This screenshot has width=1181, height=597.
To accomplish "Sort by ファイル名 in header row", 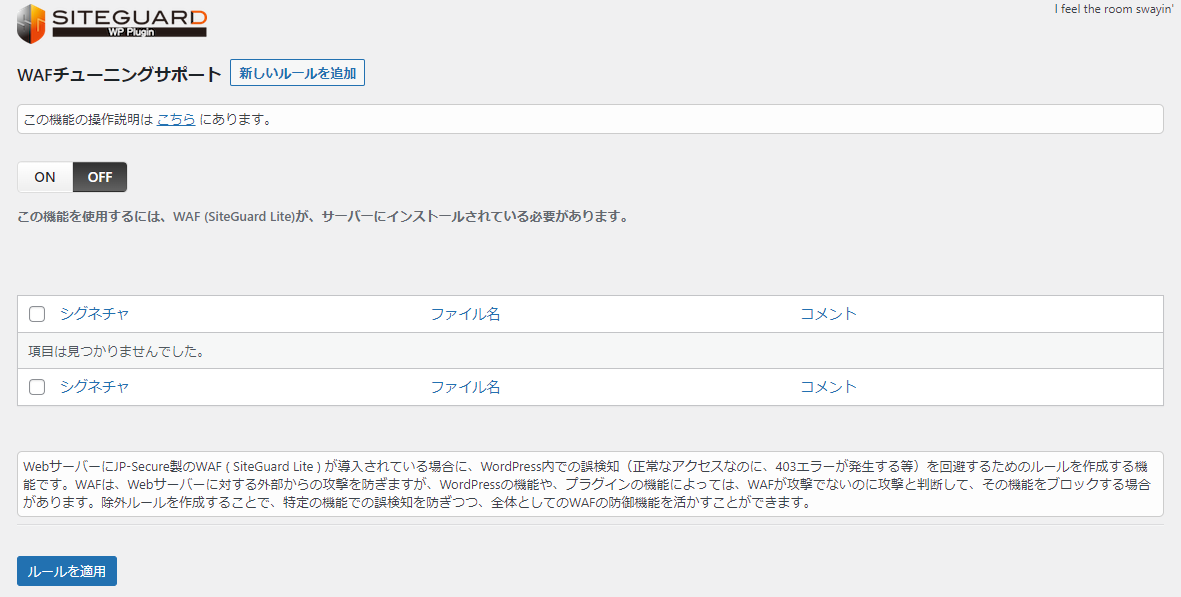I will [x=465, y=314].
